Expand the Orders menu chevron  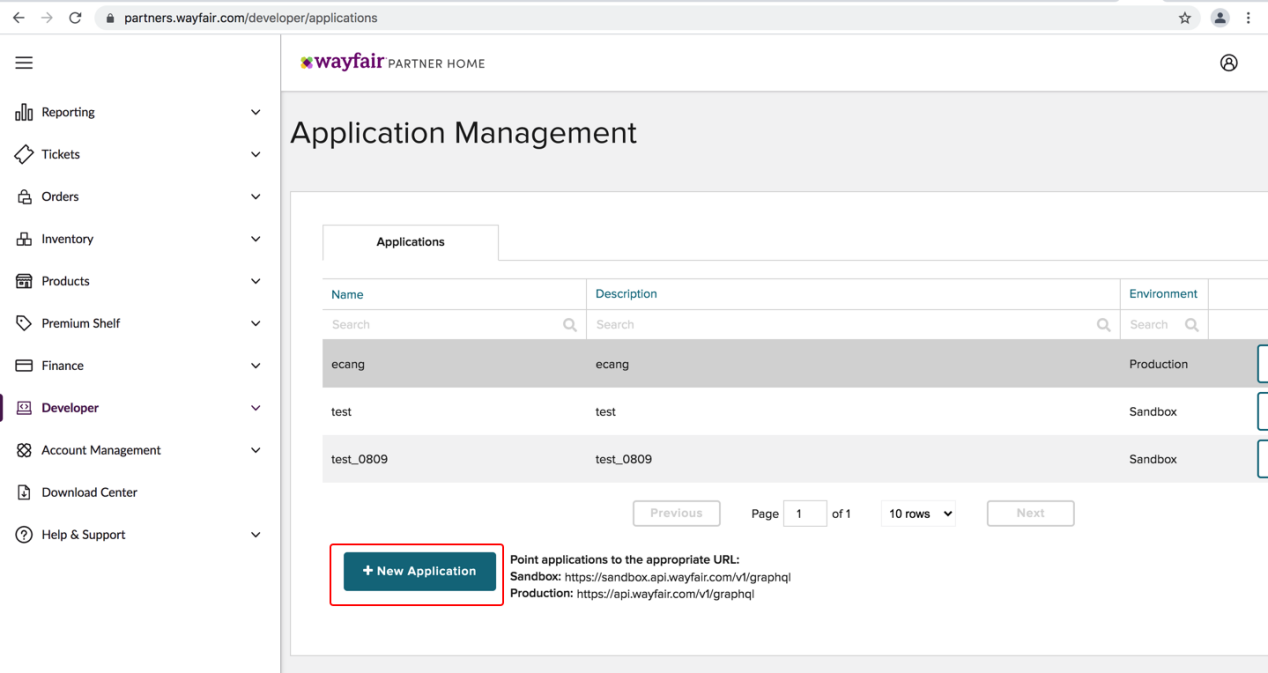pos(255,197)
